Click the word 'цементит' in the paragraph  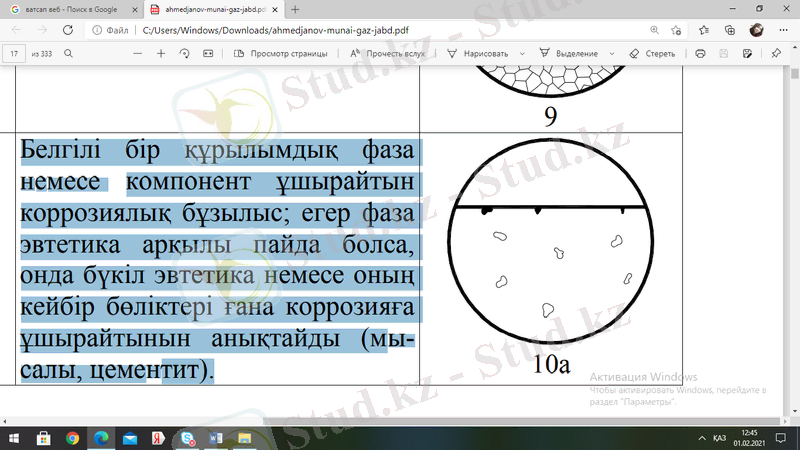tap(144, 370)
